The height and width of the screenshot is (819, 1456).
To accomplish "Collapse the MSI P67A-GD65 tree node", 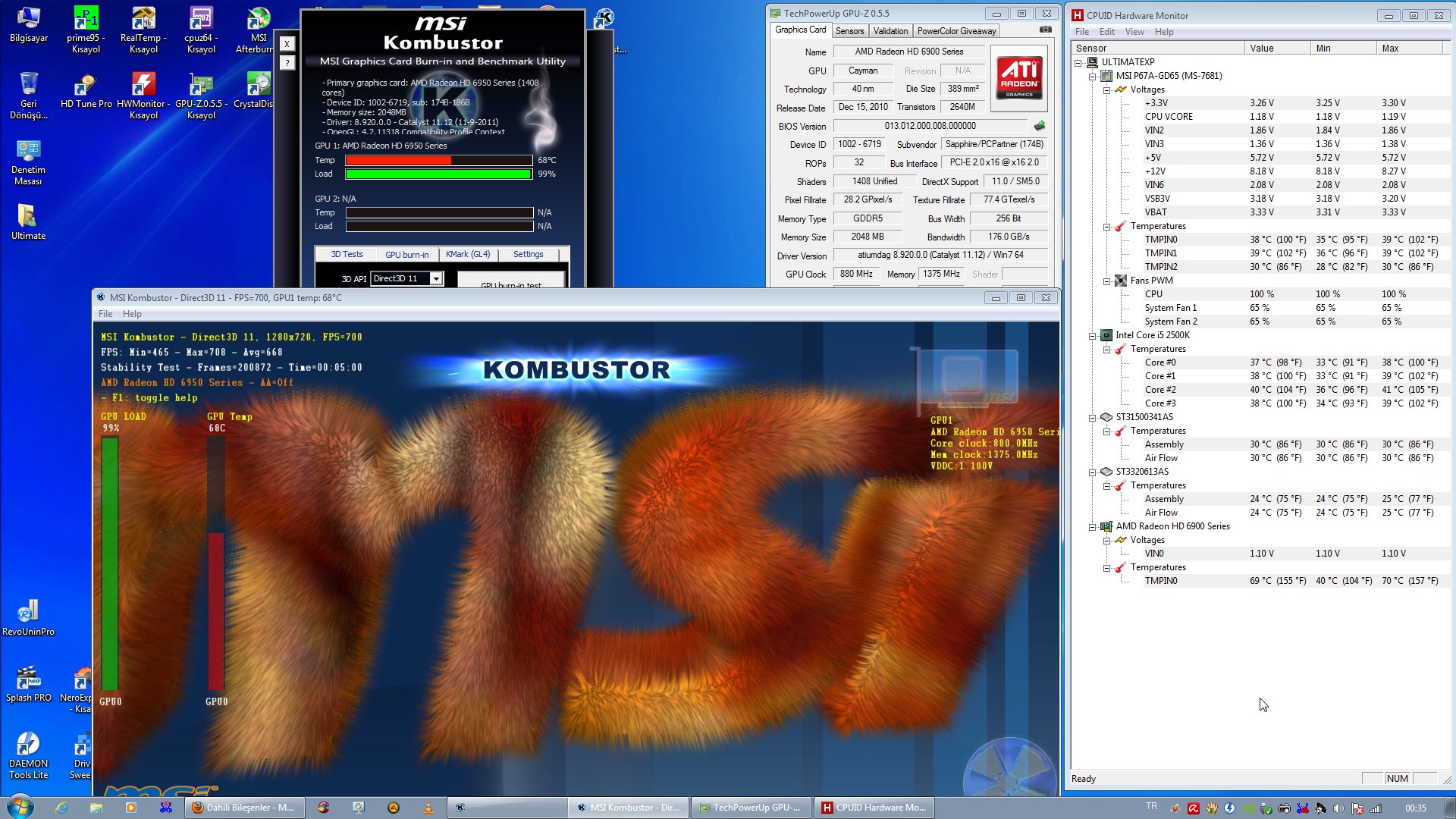I will 1093,76.
